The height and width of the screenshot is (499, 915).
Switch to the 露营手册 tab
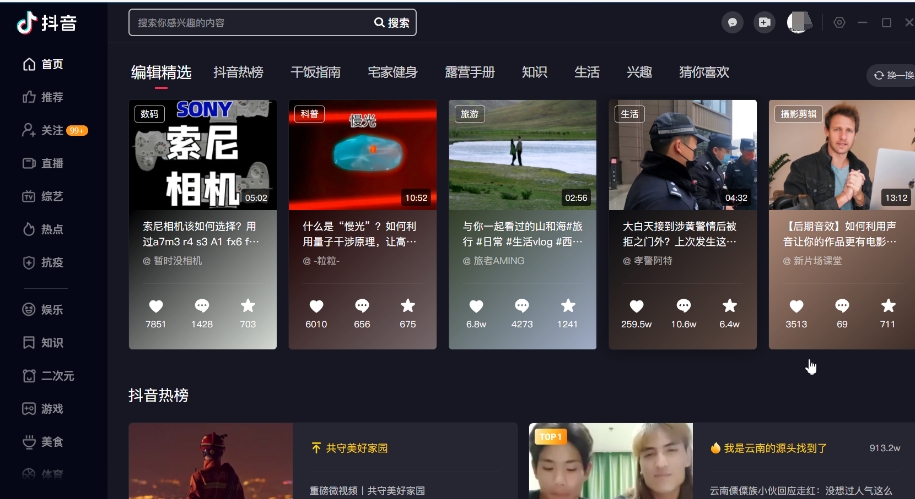click(470, 72)
